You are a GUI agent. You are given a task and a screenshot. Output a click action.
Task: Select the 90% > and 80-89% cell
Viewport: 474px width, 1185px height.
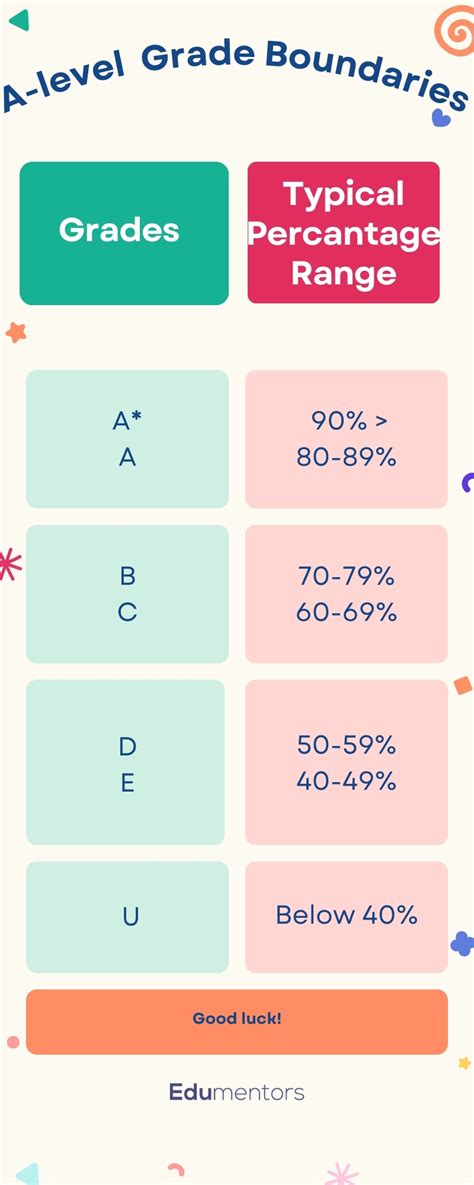[346, 439]
